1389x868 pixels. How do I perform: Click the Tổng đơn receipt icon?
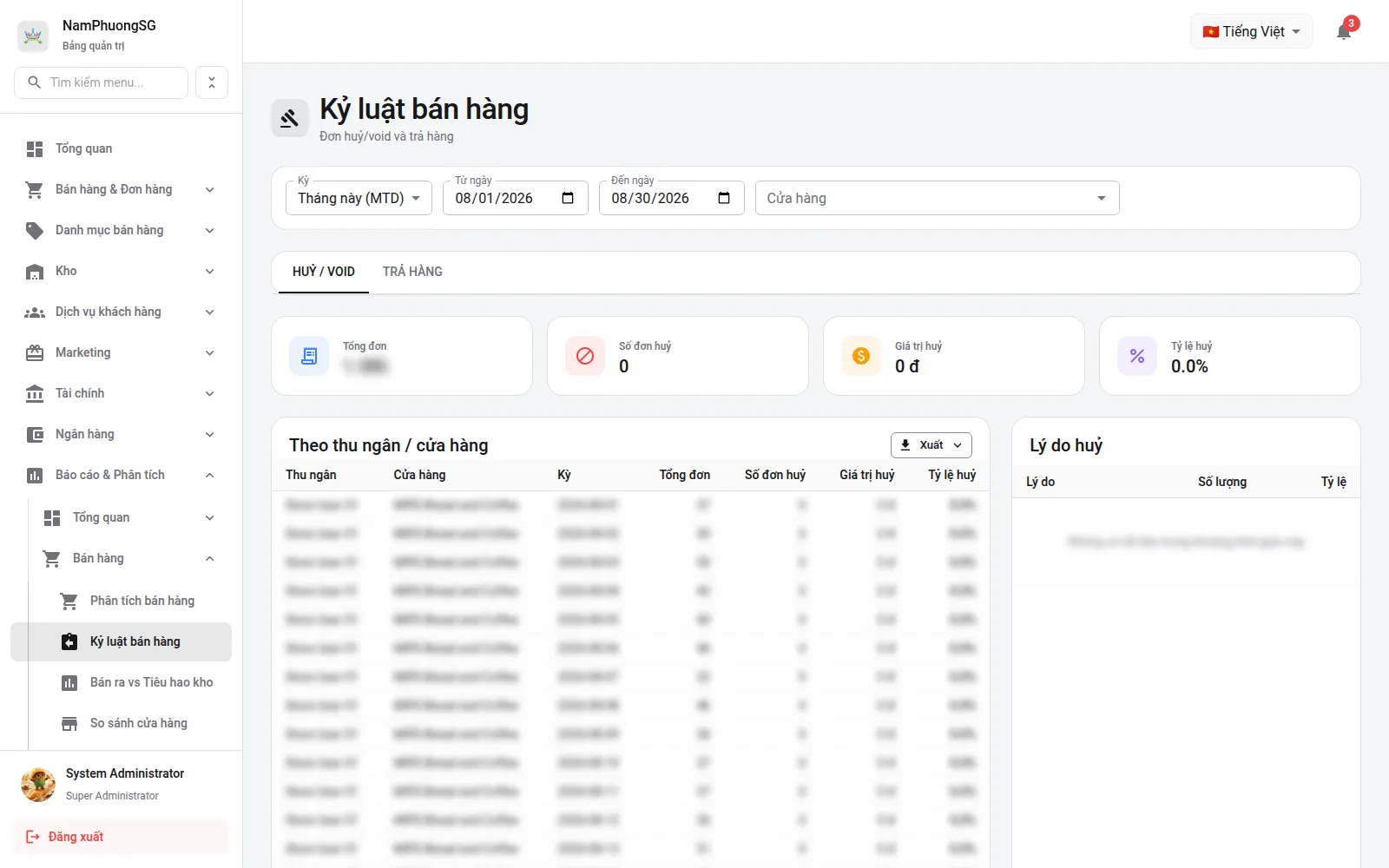(309, 356)
